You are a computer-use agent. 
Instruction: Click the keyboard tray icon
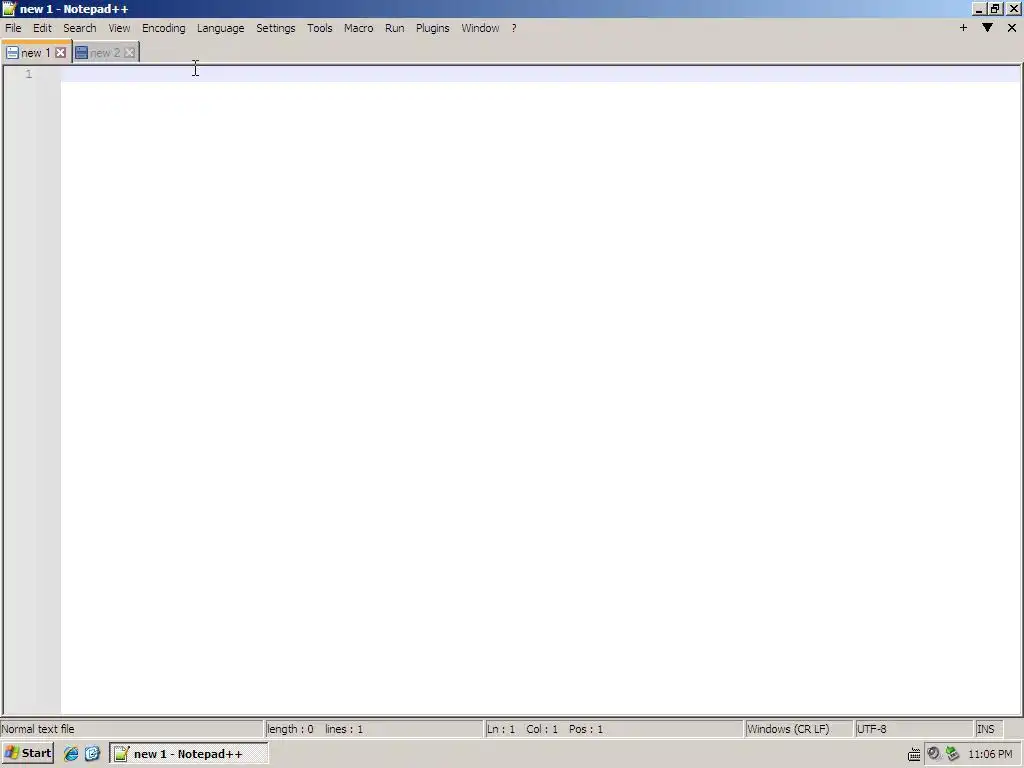point(914,754)
